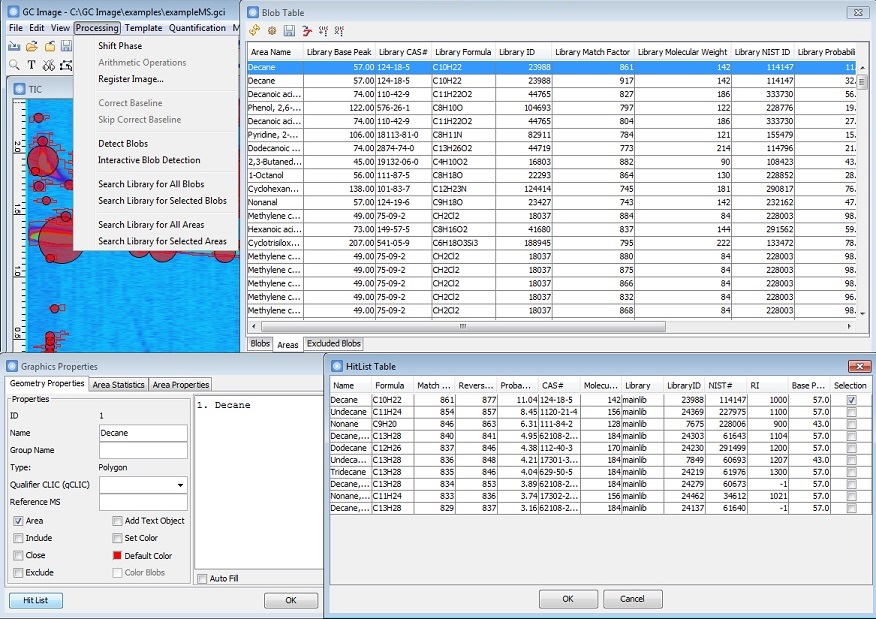Select the magnifier zoom tool
This screenshot has height=619, width=876.
[x=14, y=65]
